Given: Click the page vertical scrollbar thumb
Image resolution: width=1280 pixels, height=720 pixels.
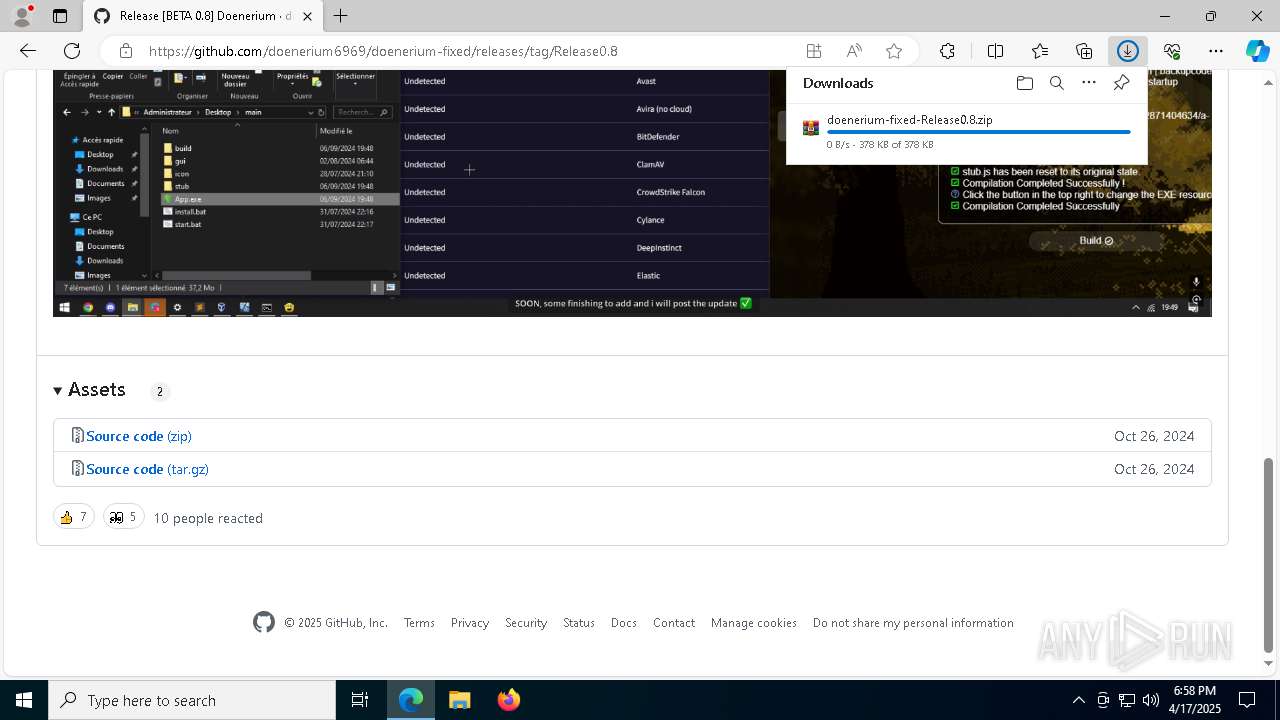Looking at the screenshot, I should pyautogui.click(x=1269, y=555).
